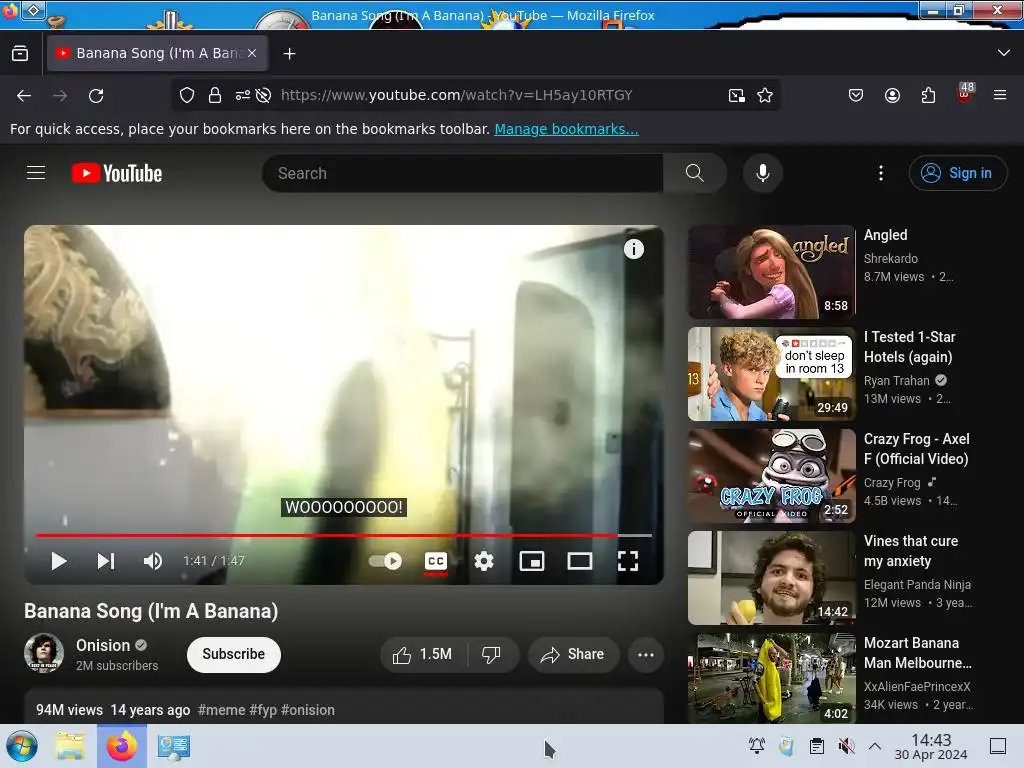1024x768 pixels.
Task: Enable miniplayer mode
Action: coord(532,561)
